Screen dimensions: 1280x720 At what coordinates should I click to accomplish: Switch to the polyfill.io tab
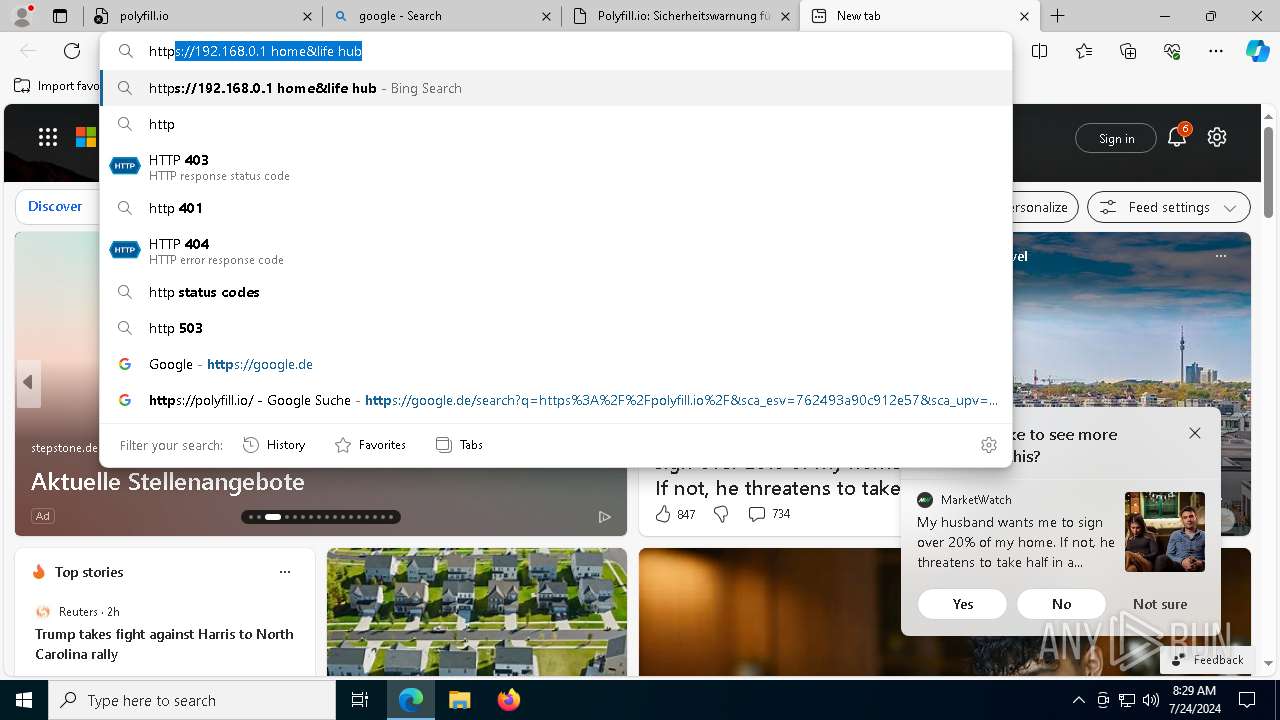click(x=201, y=16)
